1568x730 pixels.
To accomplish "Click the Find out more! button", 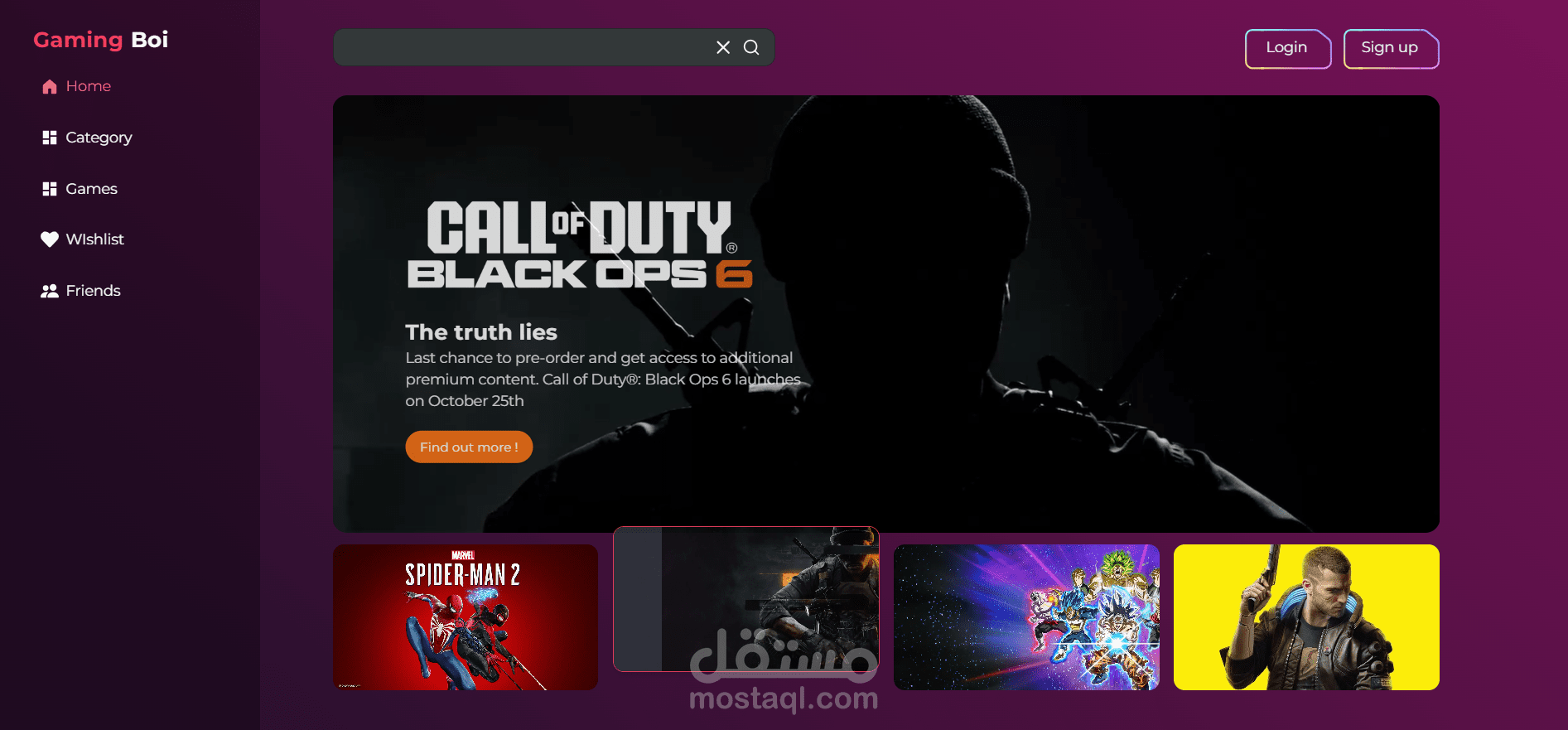I will click(x=469, y=447).
